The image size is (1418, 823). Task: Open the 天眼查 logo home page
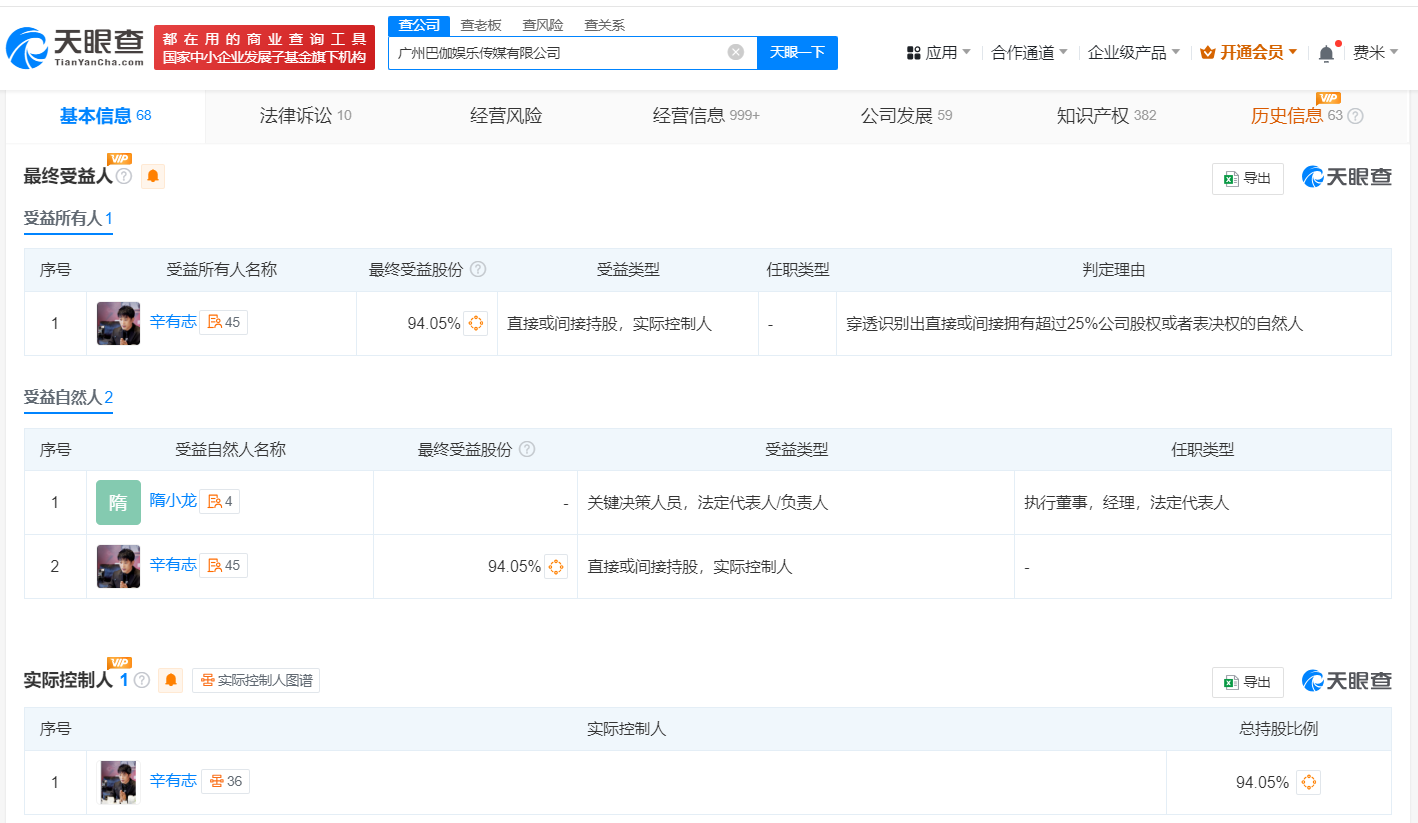pos(76,47)
